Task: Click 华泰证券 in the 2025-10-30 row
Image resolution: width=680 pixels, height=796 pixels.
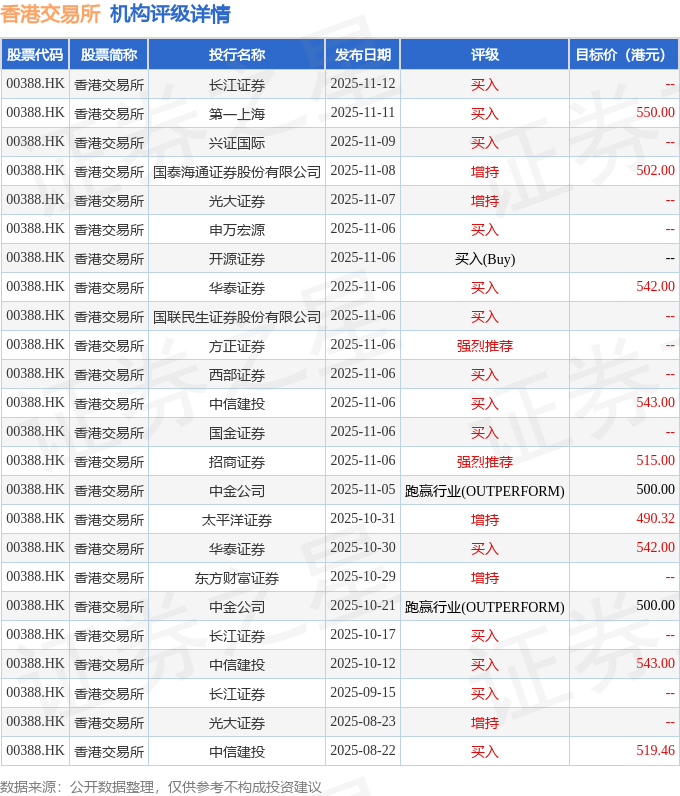Action: point(237,548)
